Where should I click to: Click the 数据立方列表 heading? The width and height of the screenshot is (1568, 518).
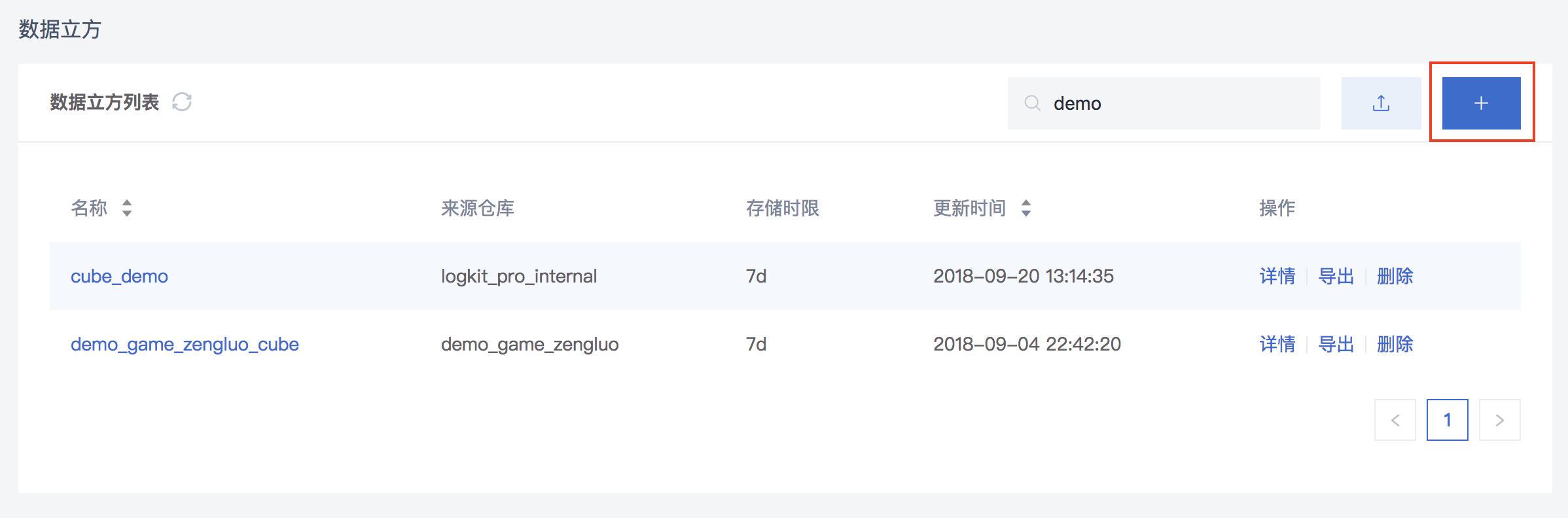[x=105, y=102]
